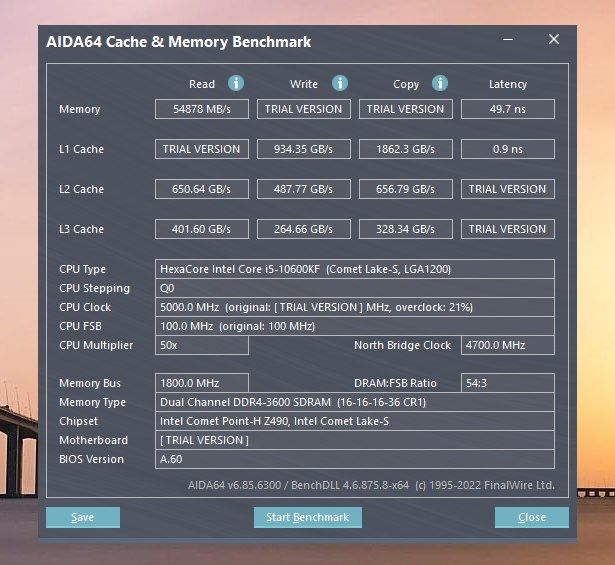Select L1 Cache Copy 1862.3 GB/s
The height and width of the screenshot is (565, 615).
click(x=406, y=149)
